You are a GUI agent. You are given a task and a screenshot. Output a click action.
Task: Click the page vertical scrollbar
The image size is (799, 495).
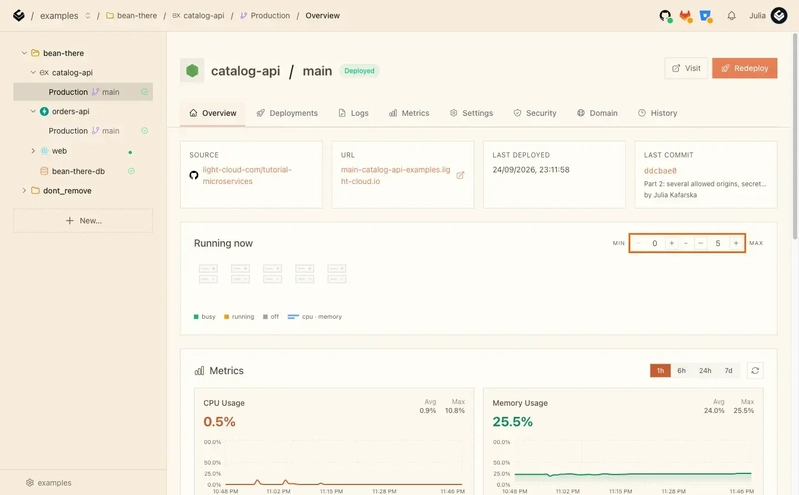point(794,136)
